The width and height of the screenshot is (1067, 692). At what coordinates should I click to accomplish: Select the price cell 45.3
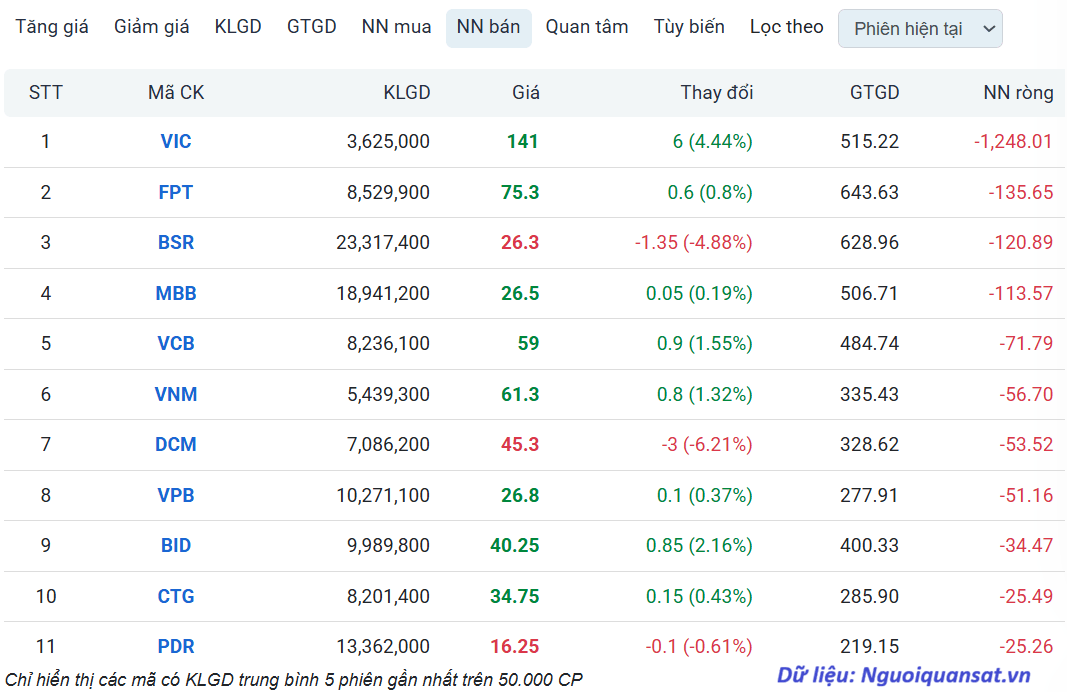[x=520, y=444]
